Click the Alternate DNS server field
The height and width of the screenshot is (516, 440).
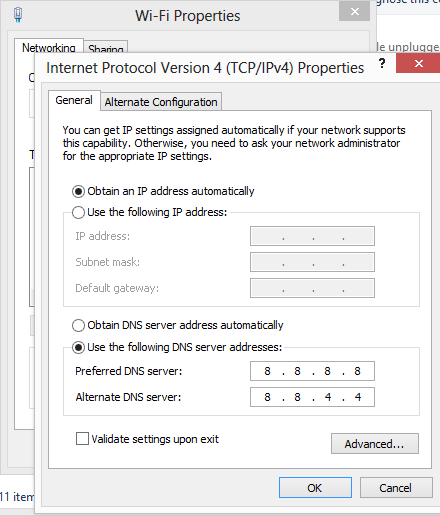312,397
